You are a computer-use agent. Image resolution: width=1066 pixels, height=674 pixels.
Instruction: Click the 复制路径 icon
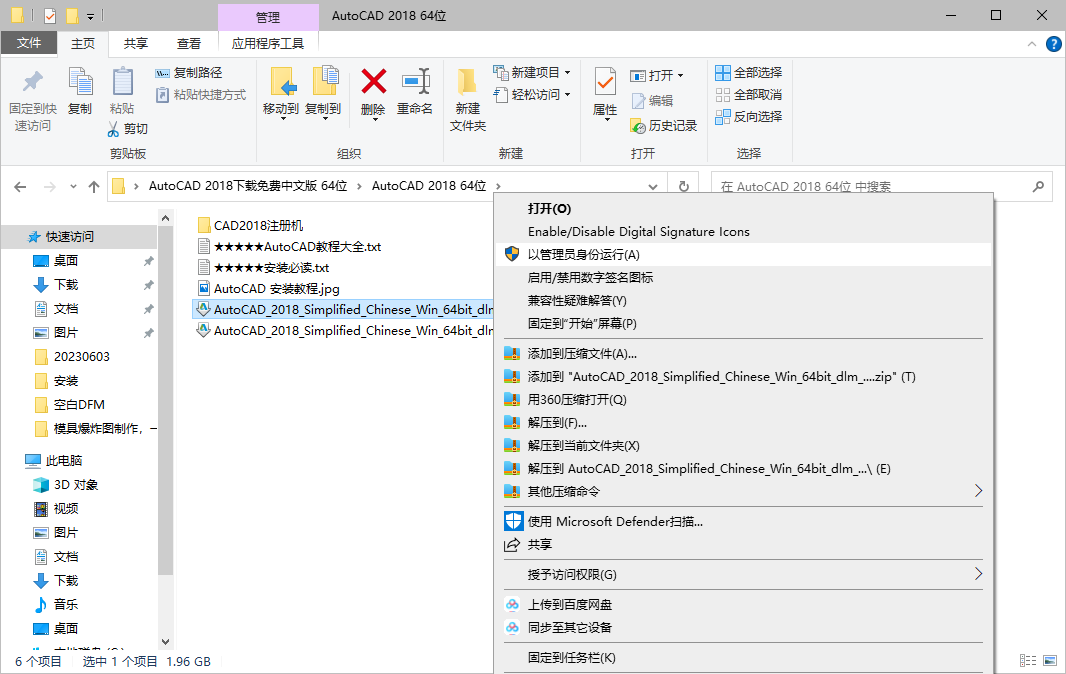coord(190,72)
